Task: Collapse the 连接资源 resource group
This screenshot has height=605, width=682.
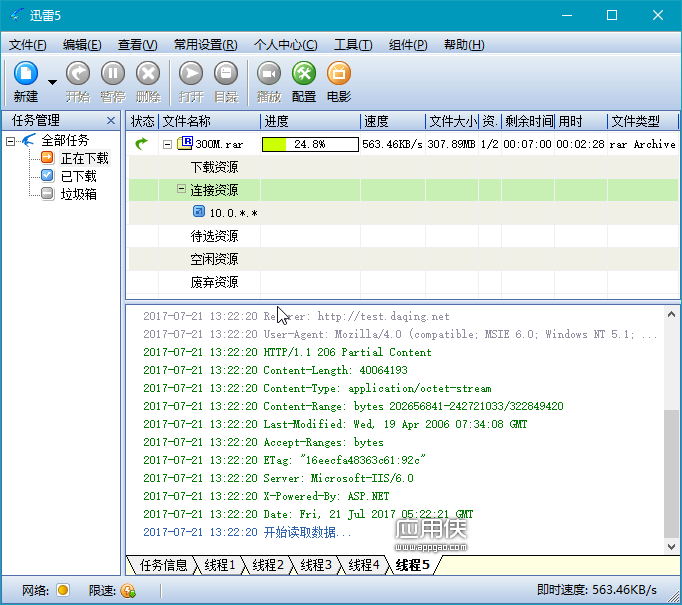Action: coord(181,189)
